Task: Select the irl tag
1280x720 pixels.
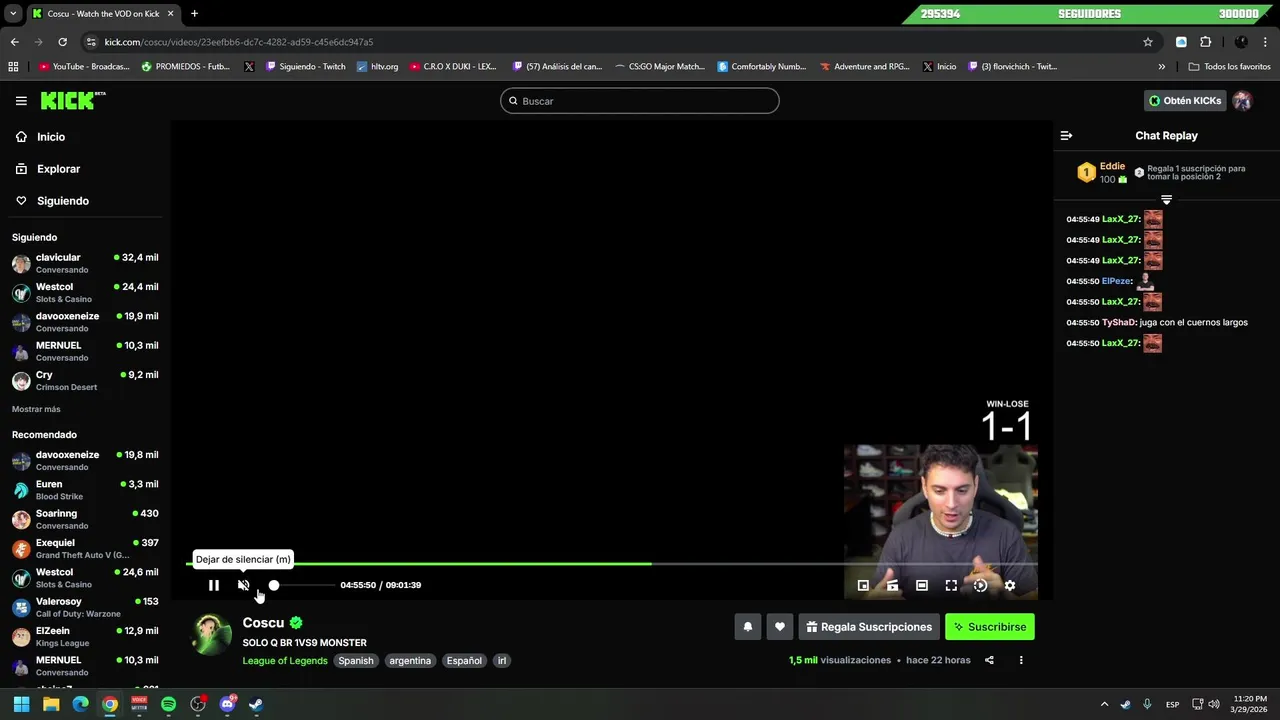Action: 502,660
